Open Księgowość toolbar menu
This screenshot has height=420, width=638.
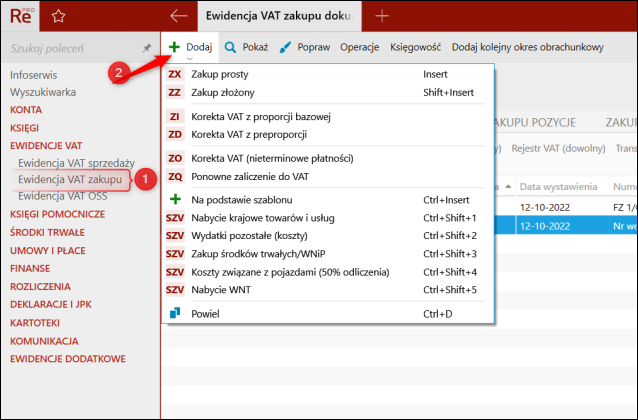(415, 46)
